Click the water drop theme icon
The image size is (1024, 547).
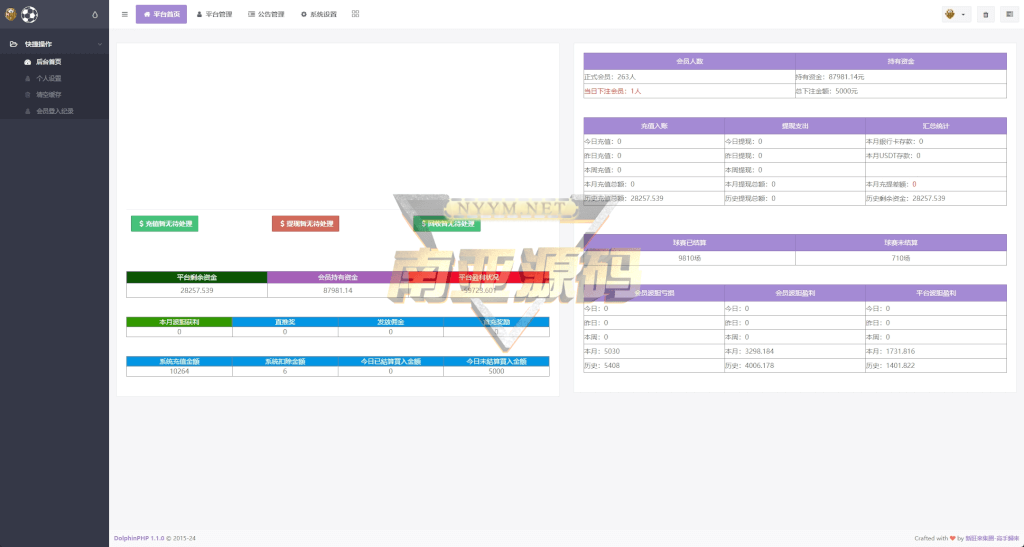95,15
